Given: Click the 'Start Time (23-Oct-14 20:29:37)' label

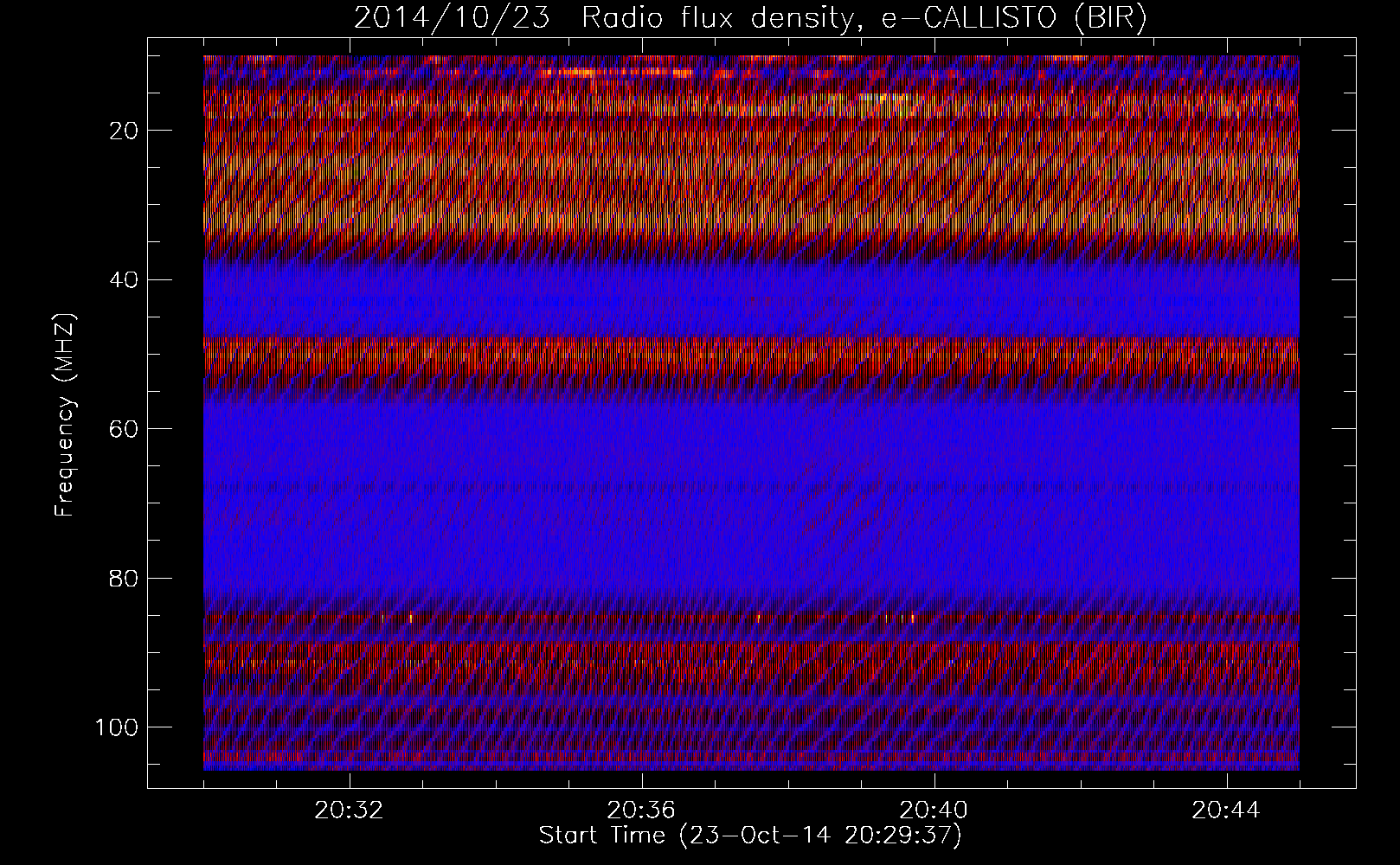Looking at the screenshot, I should (x=750, y=836).
